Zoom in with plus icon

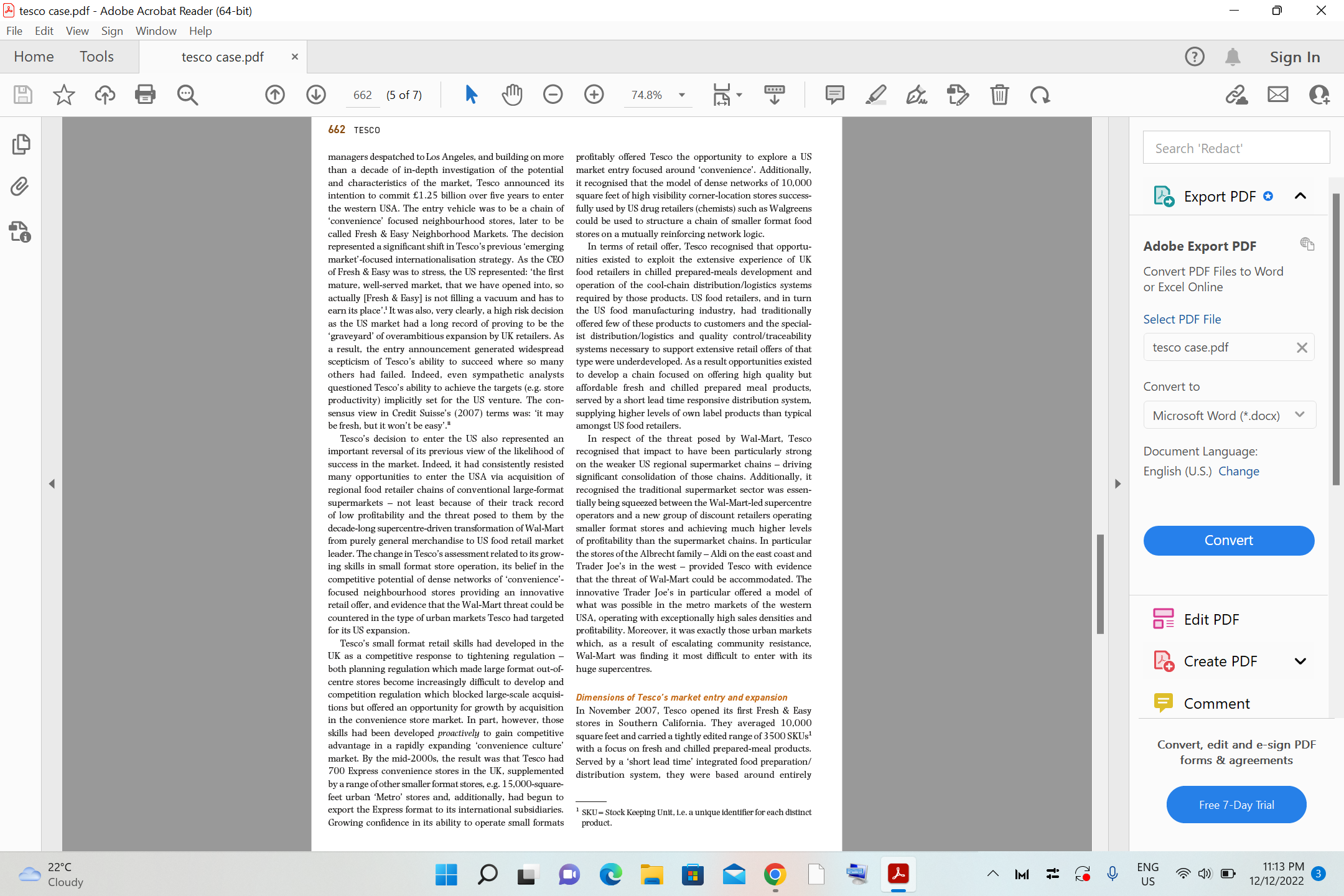594,95
